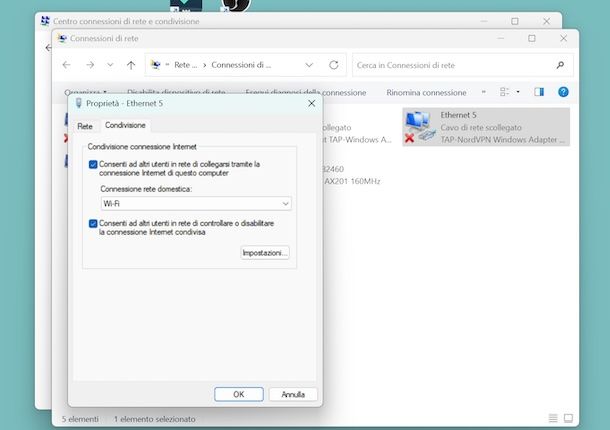Go back in Connessioni di rete window
This screenshot has width=610, height=430.
67,65
